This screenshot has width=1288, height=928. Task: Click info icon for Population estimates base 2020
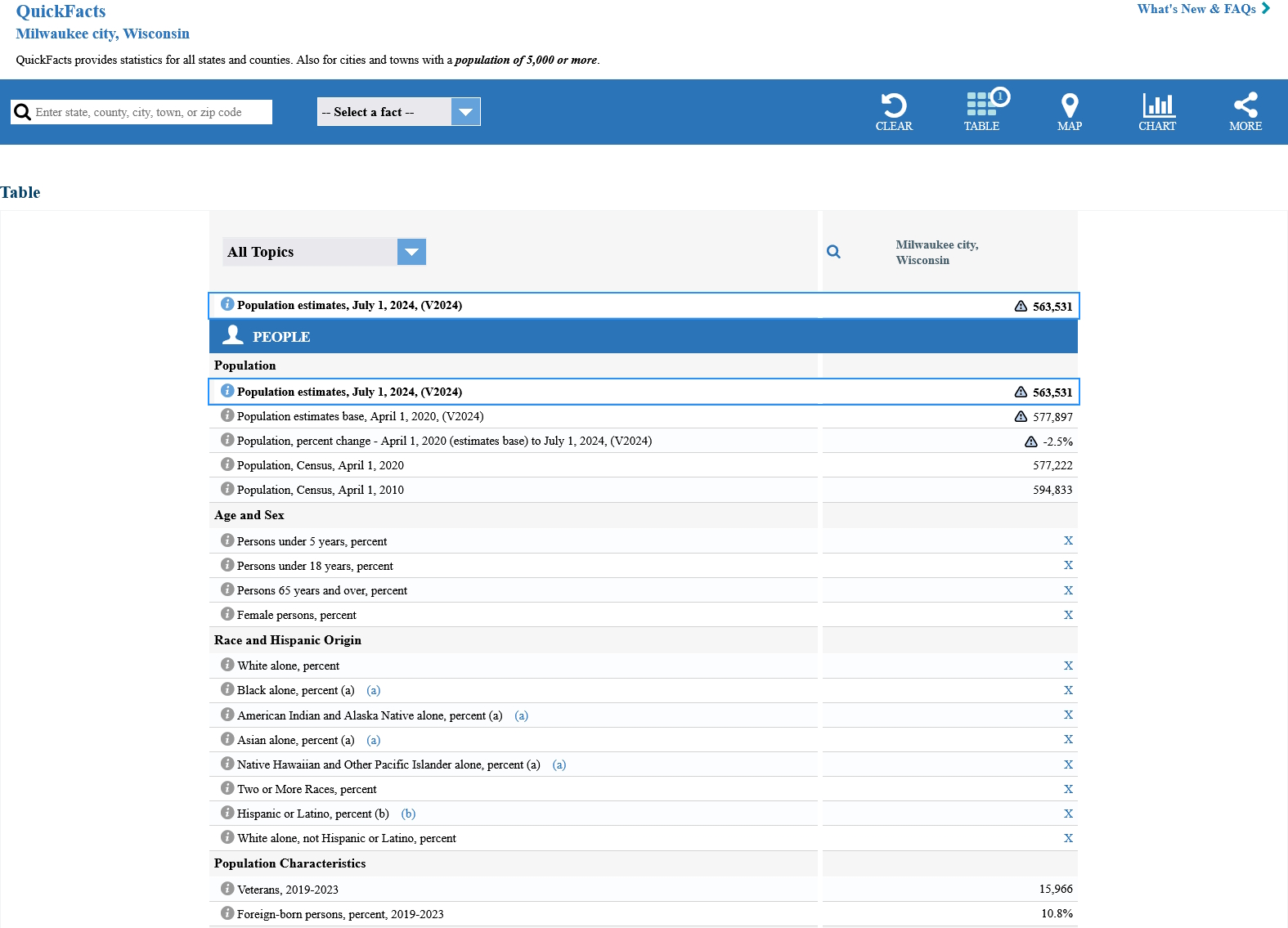click(x=227, y=415)
